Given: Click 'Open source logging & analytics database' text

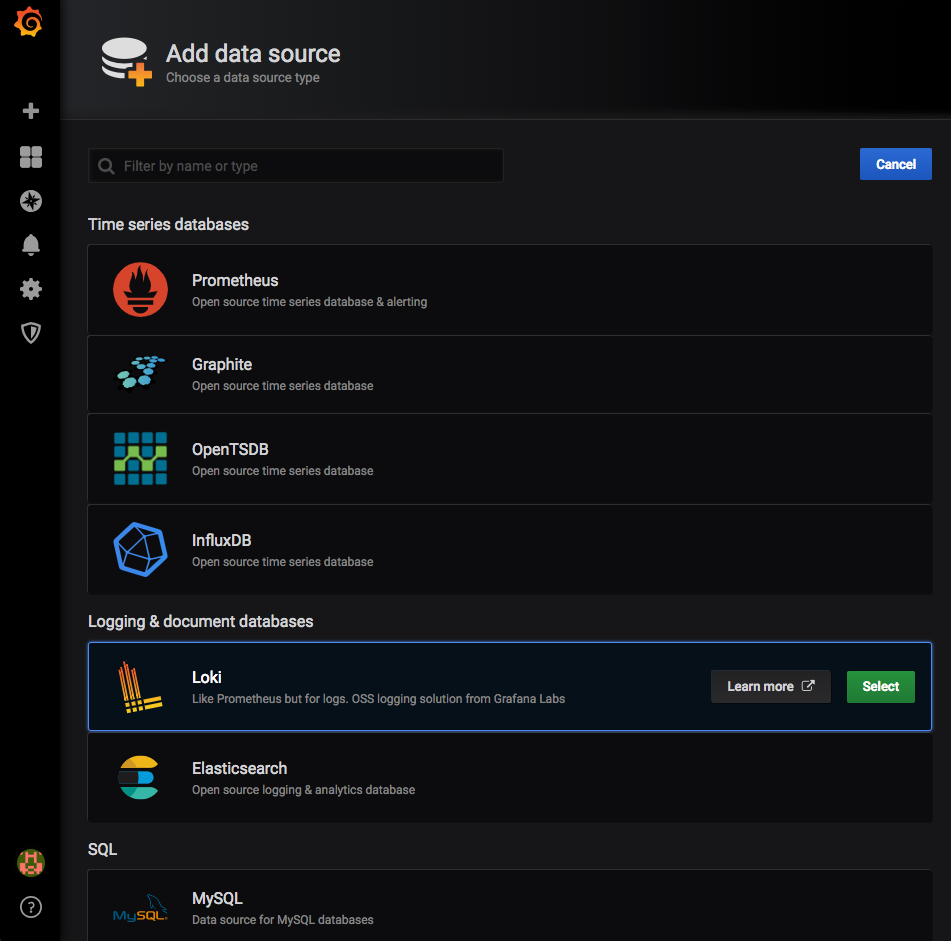Looking at the screenshot, I should tap(303, 790).
